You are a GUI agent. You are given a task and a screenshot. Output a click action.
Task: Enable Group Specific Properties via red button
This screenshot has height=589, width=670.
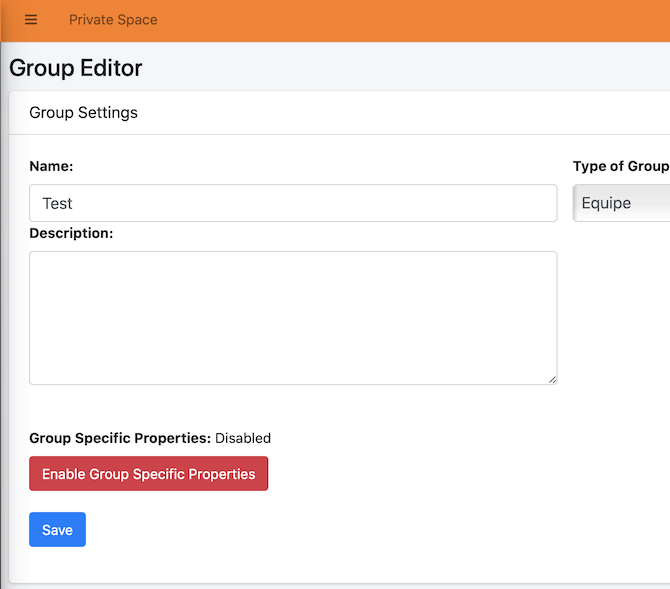[149, 474]
